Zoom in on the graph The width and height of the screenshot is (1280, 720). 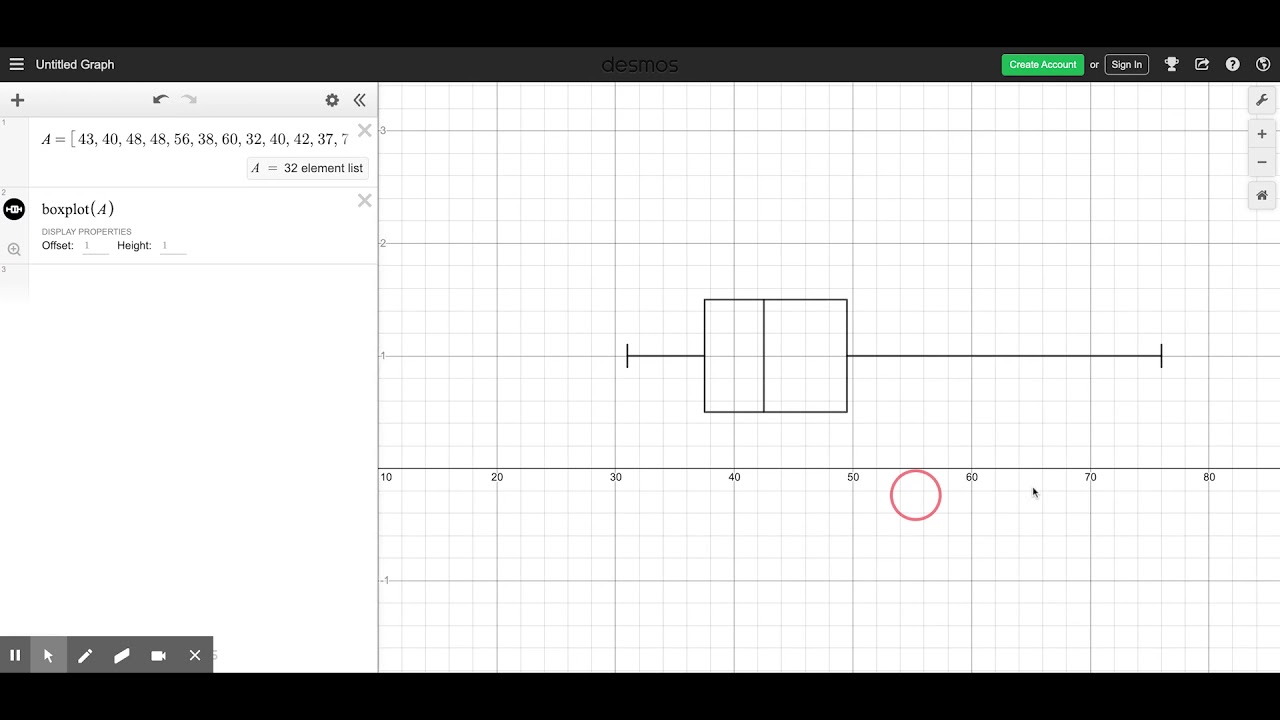[1262, 134]
